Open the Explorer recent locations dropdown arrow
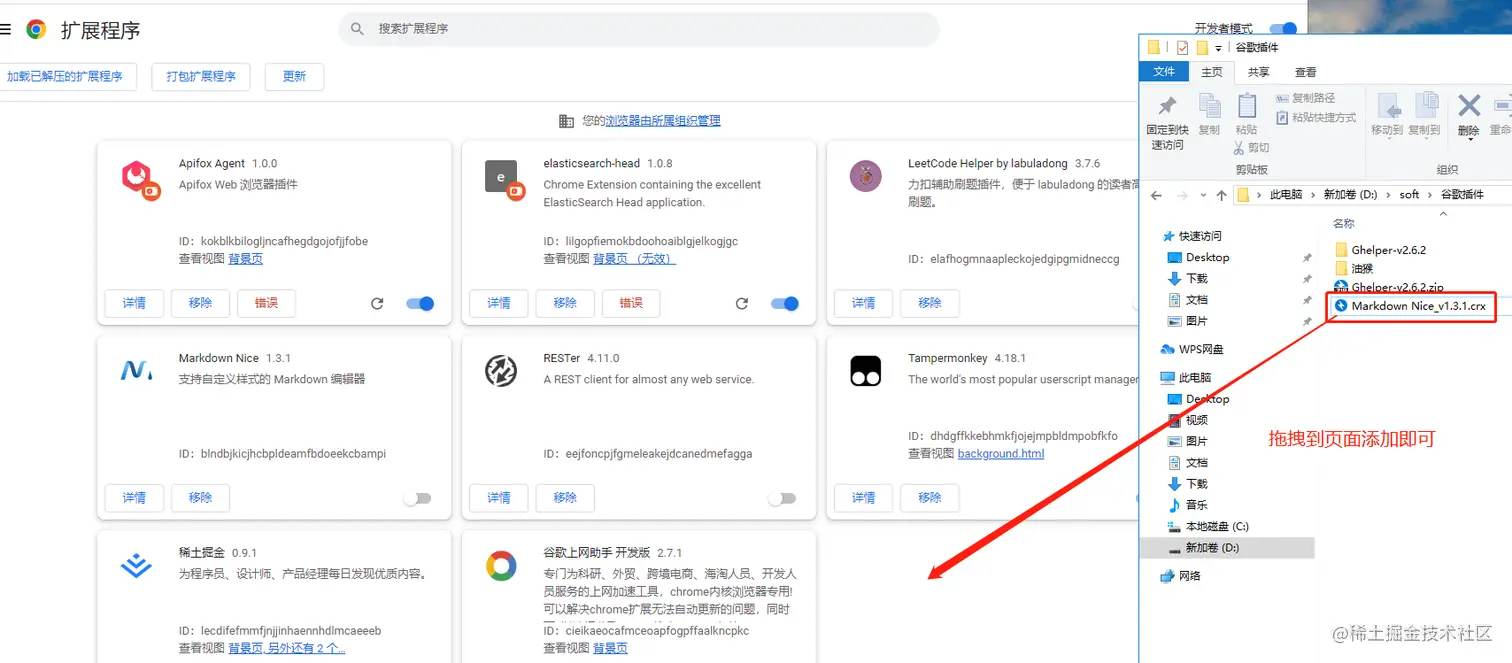 click(1202, 195)
